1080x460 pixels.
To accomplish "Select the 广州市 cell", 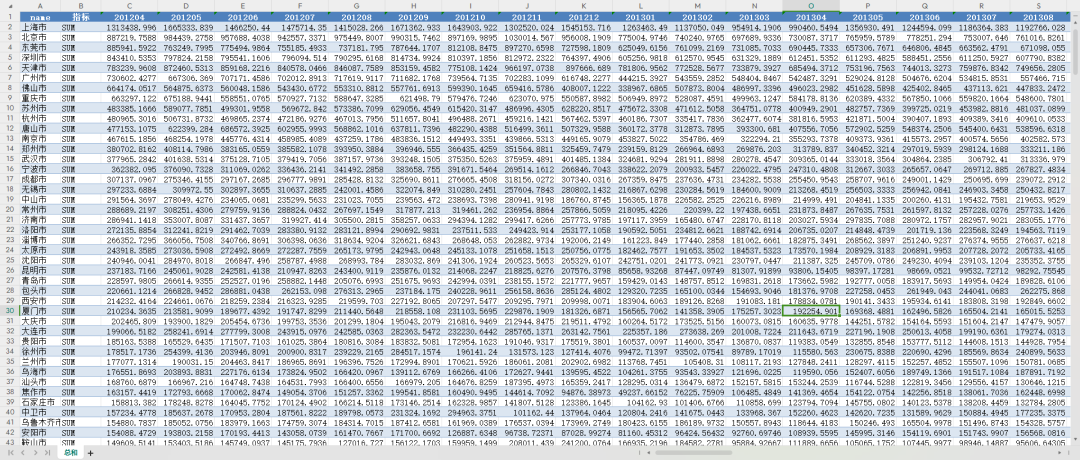I will (41, 78).
